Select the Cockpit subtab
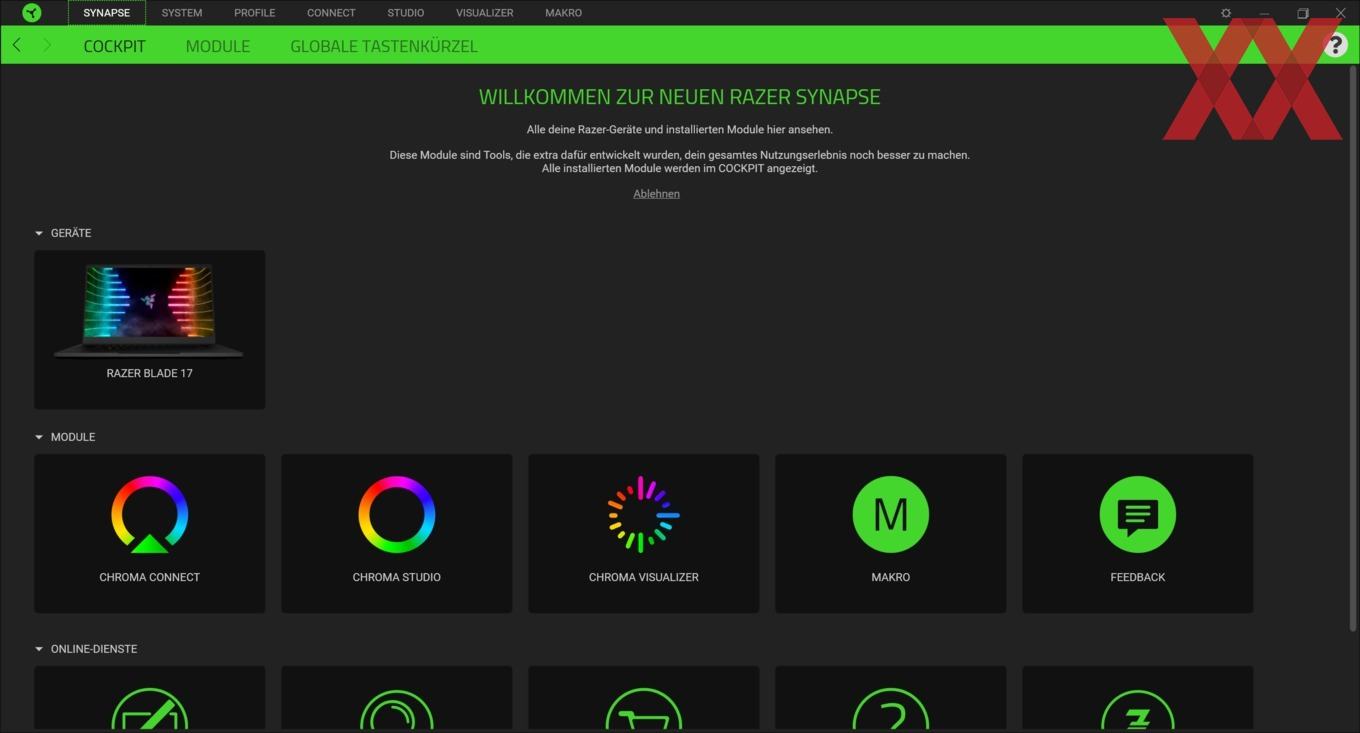The width and height of the screenshot is (1360, 733). [x=115, y=46]
